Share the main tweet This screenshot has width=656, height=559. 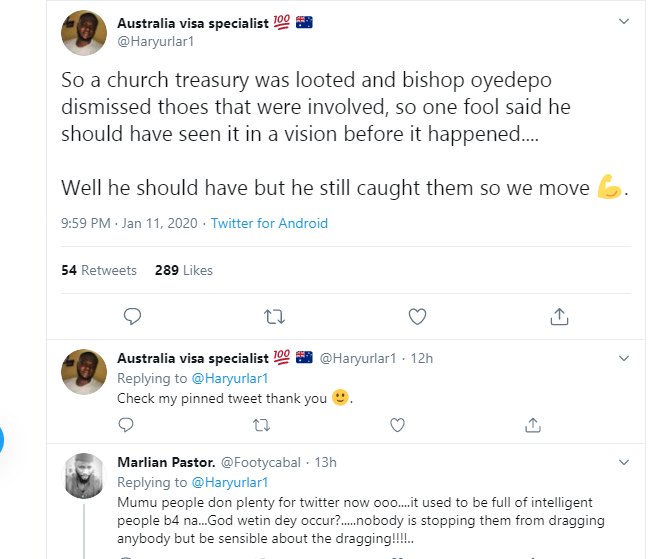coord(560,317)
